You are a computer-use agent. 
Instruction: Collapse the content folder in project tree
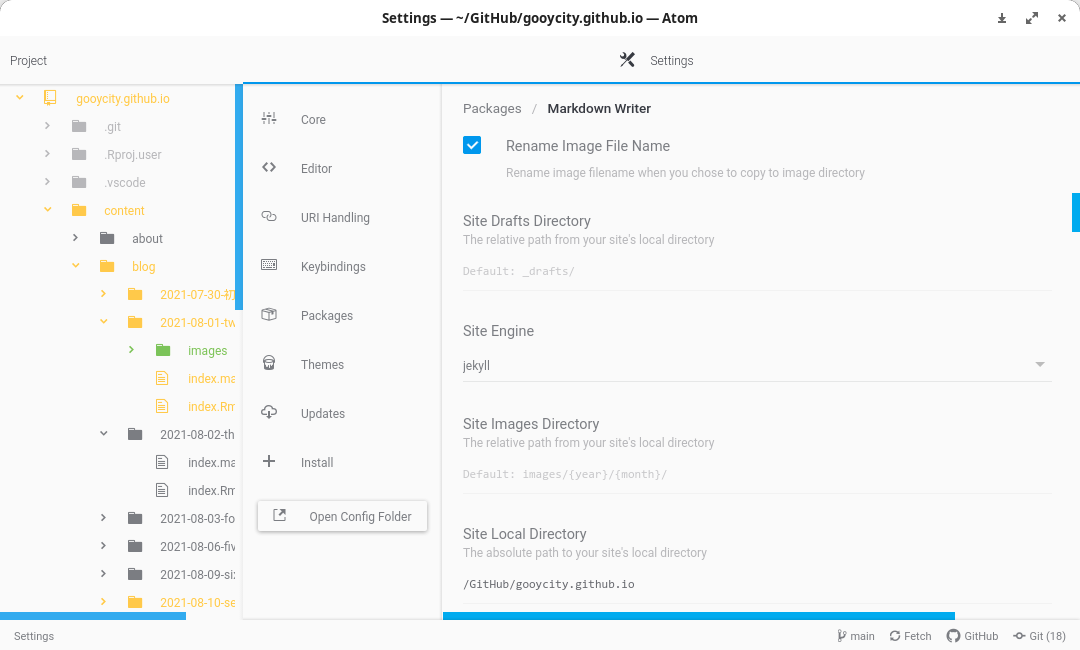coord(48,210)
